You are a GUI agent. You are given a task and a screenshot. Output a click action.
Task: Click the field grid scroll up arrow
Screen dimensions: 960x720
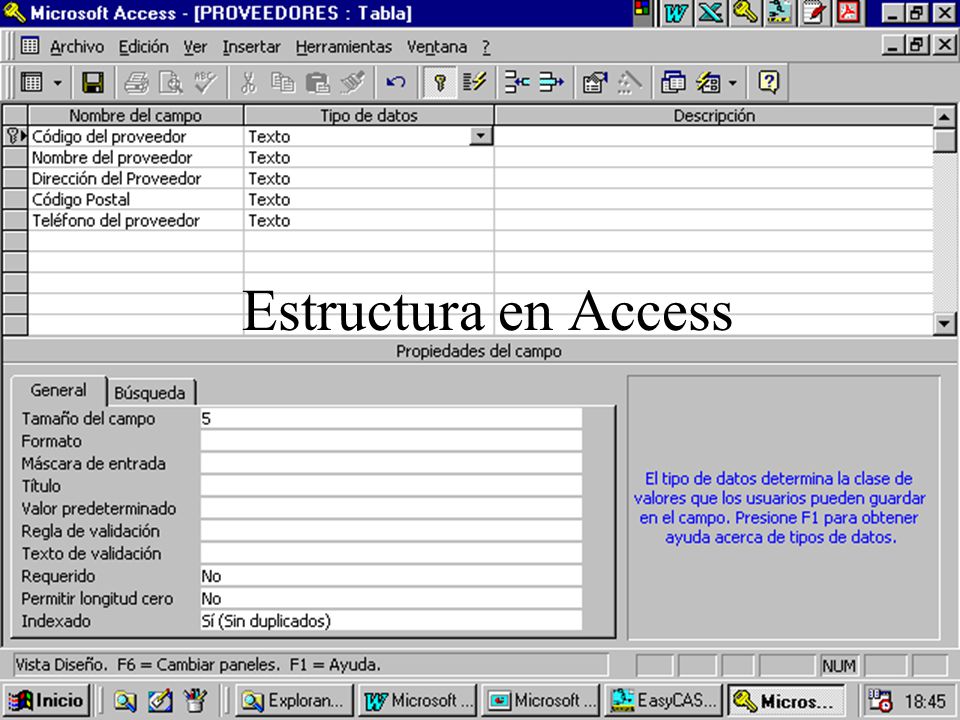(944, 116)
